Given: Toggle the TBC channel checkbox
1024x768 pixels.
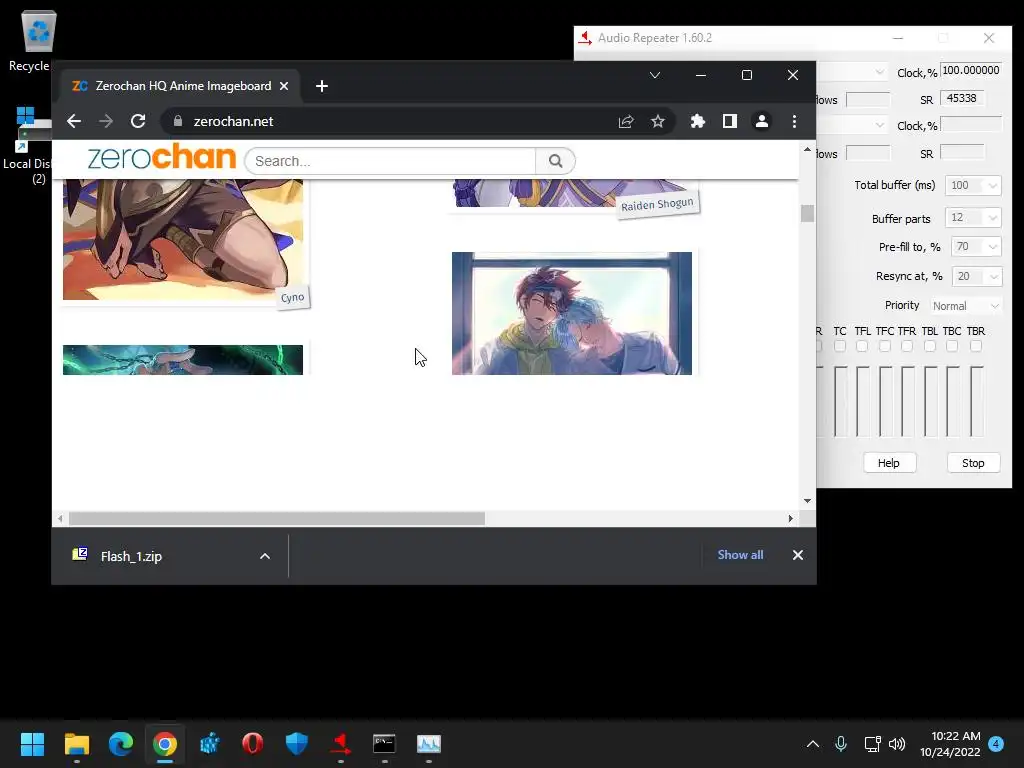Looking at the screenshot, I should click(952, 346).
